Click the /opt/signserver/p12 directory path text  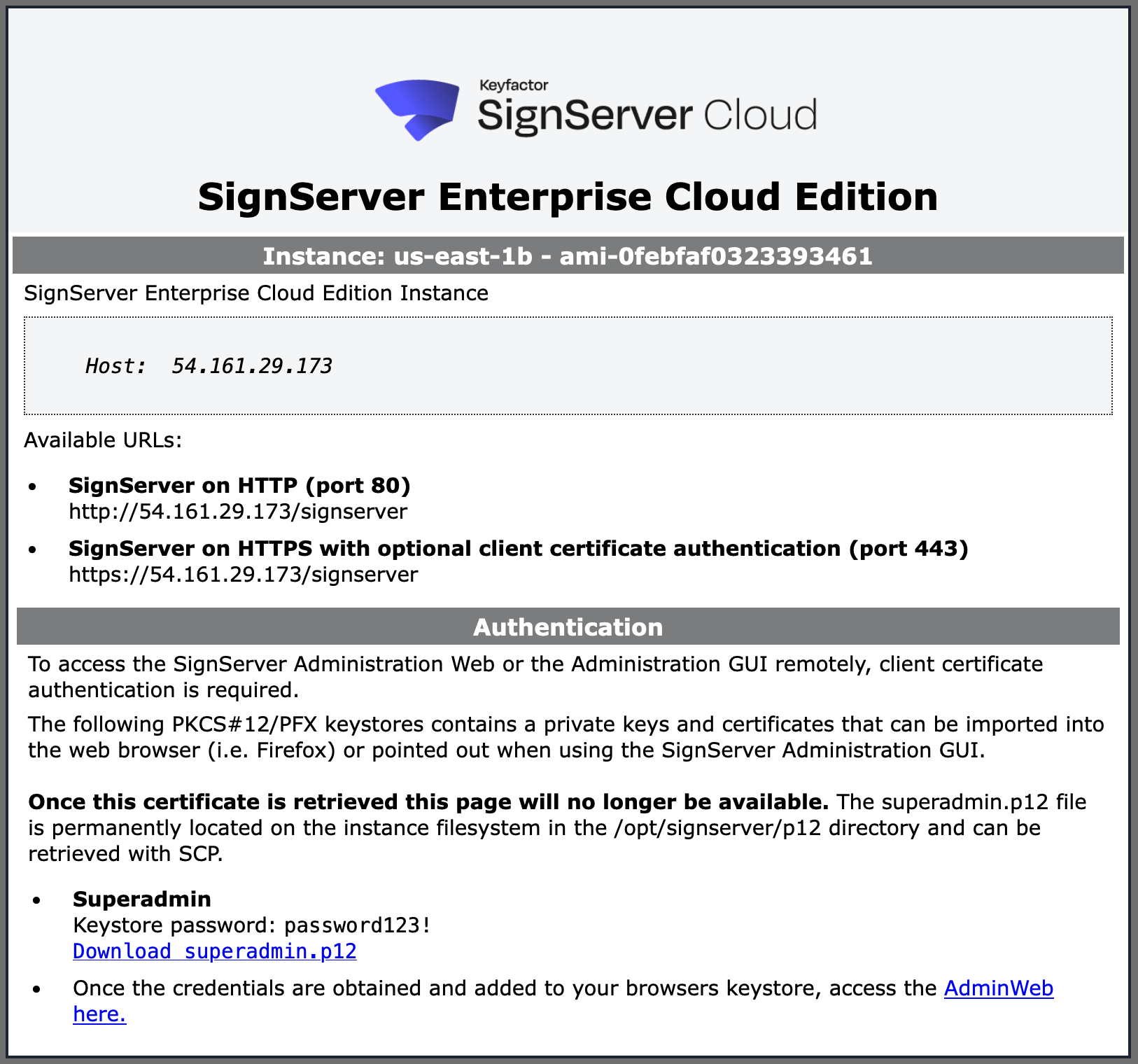717,828
